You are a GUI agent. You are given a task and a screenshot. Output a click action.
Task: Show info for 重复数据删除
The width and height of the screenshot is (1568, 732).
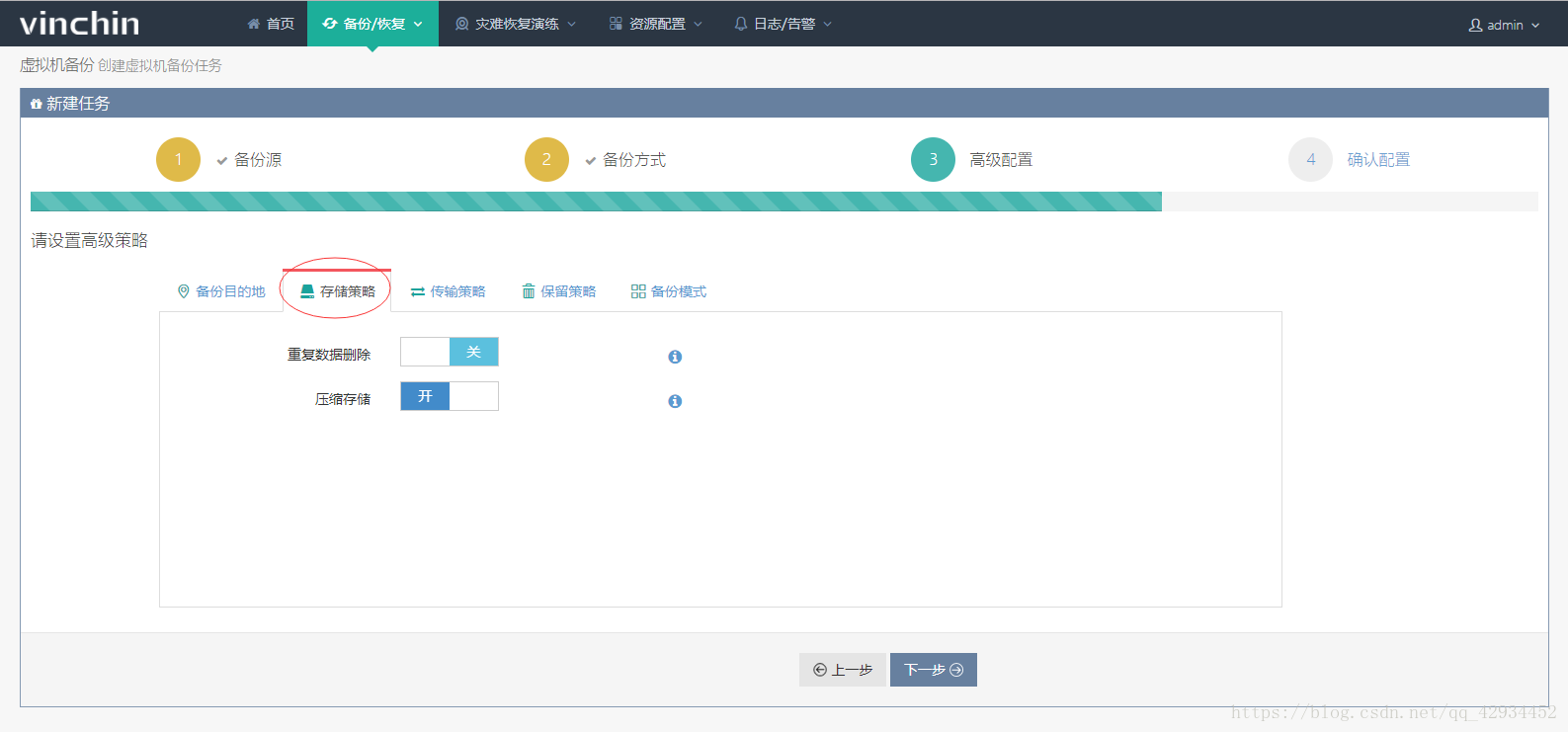675,357
